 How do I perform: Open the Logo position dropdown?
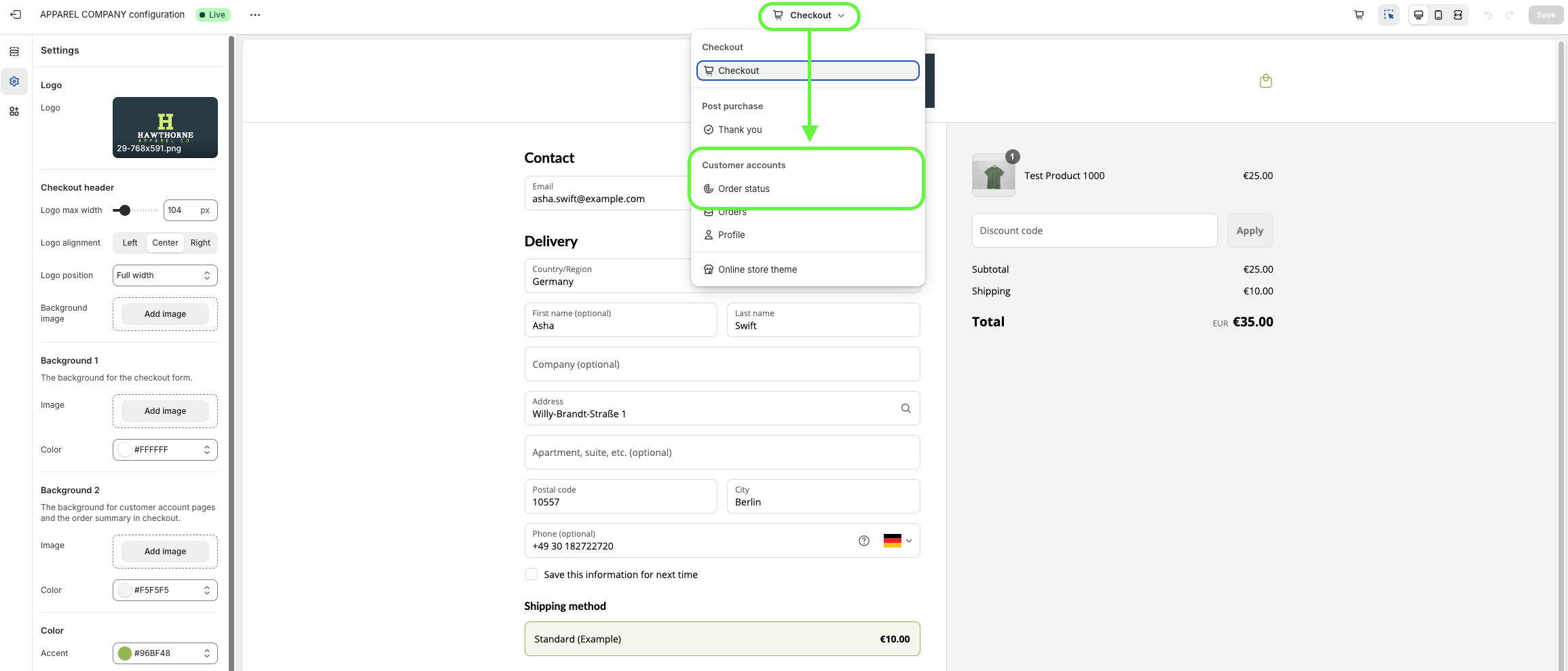(165, 275)
